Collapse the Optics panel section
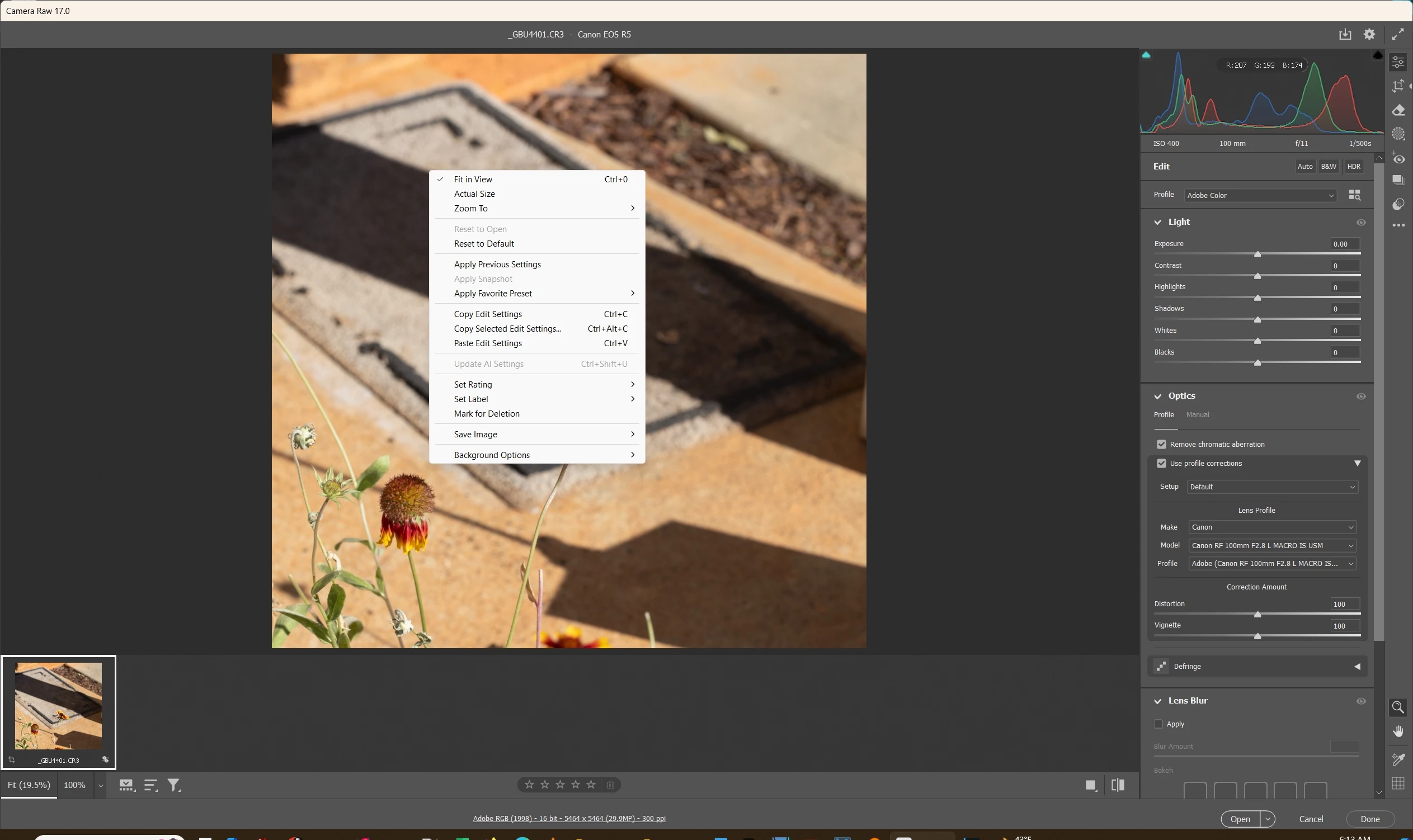 [x=1158, y=396]
